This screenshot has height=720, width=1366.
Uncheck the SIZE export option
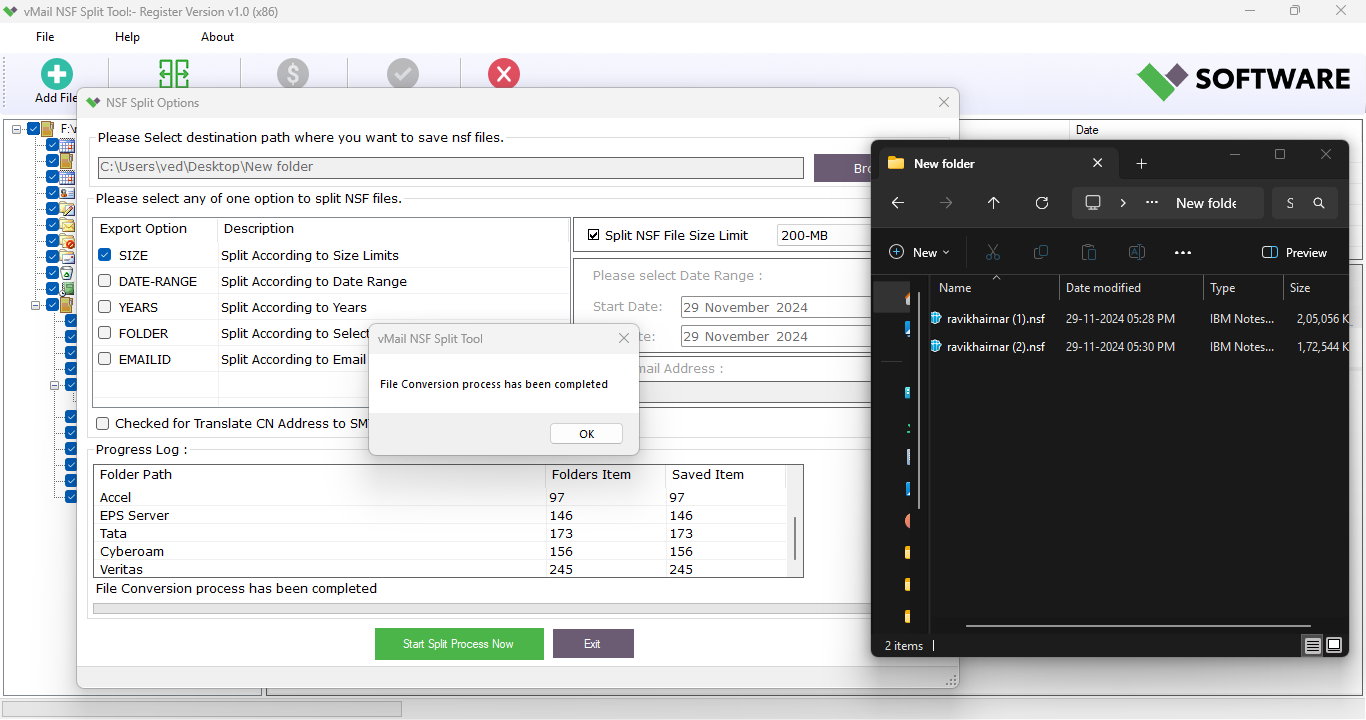click(x=105, y=255)
